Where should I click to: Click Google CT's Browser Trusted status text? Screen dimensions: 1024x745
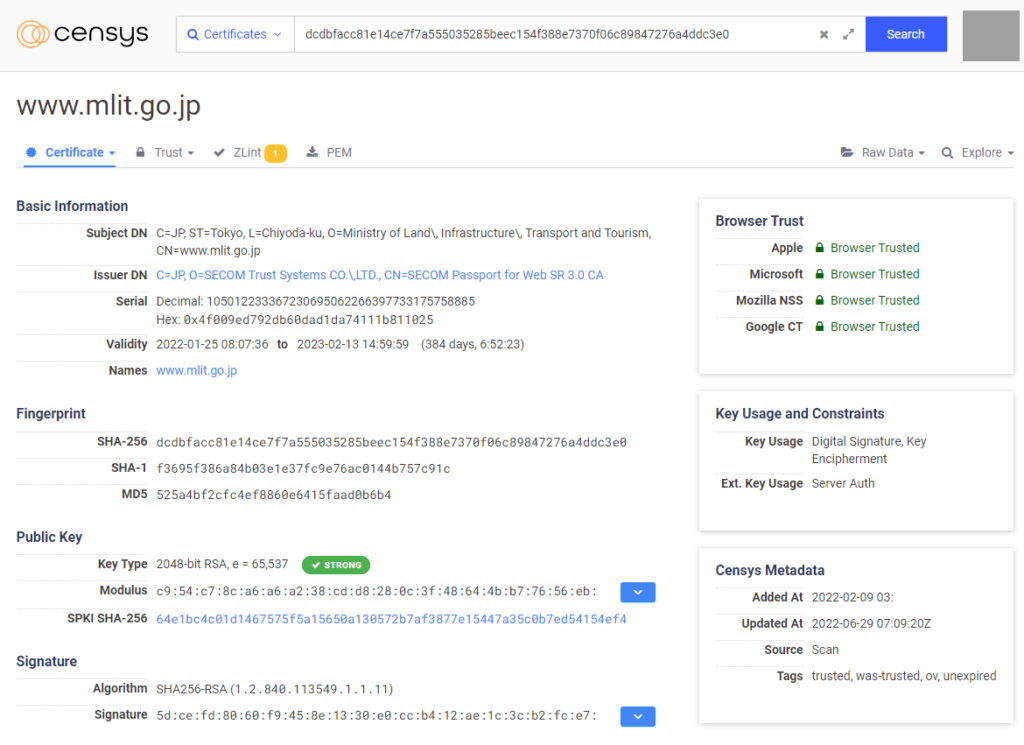coord(874,326)
